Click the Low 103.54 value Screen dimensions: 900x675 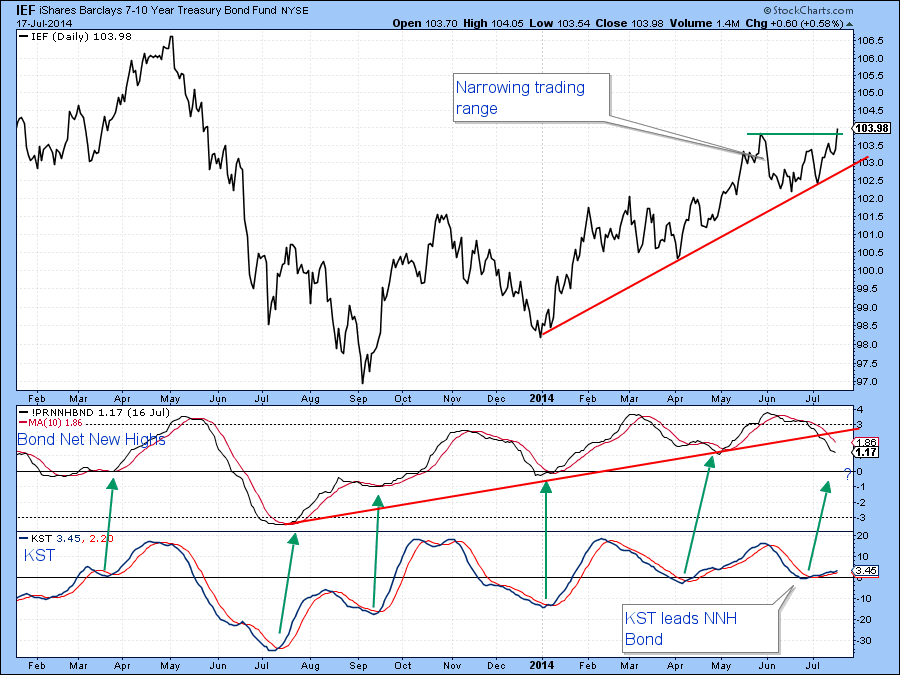coord(559,24)
